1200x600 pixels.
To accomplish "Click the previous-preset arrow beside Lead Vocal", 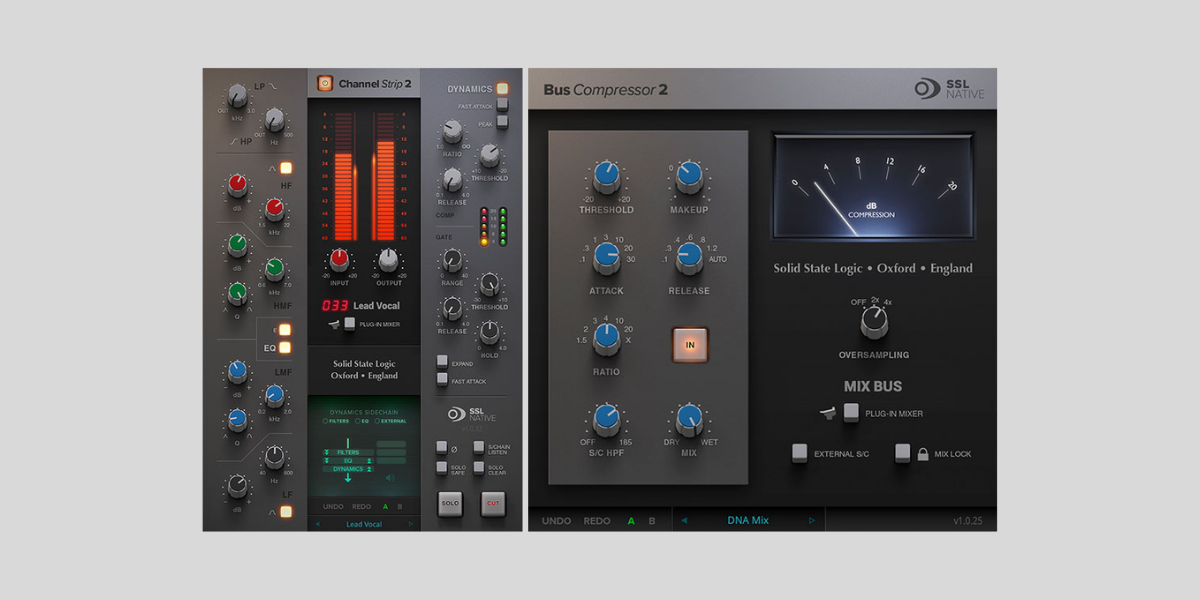I will click(x=317, y=523).
